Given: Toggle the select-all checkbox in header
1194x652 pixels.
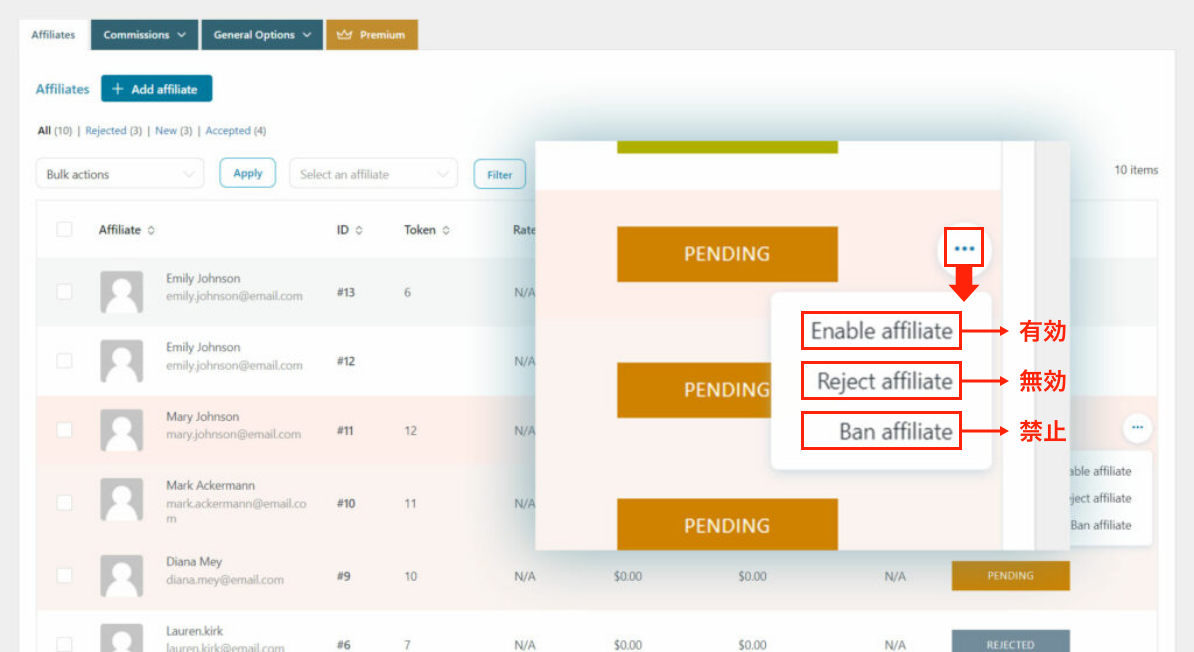Looking at the screenshot, I should tap(65, 230).
